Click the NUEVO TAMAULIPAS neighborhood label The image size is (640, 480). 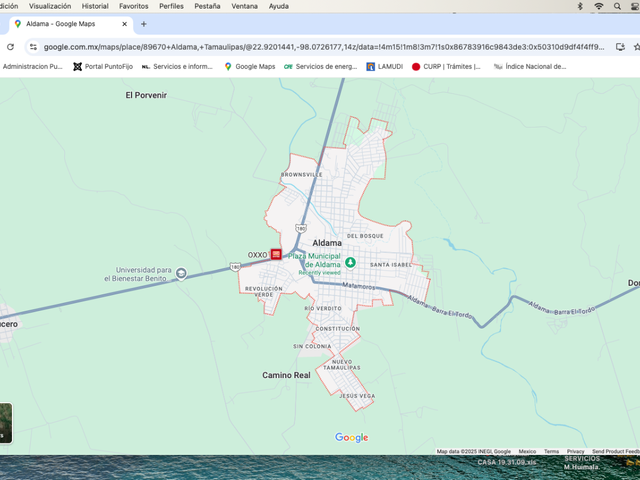point(342,364)
